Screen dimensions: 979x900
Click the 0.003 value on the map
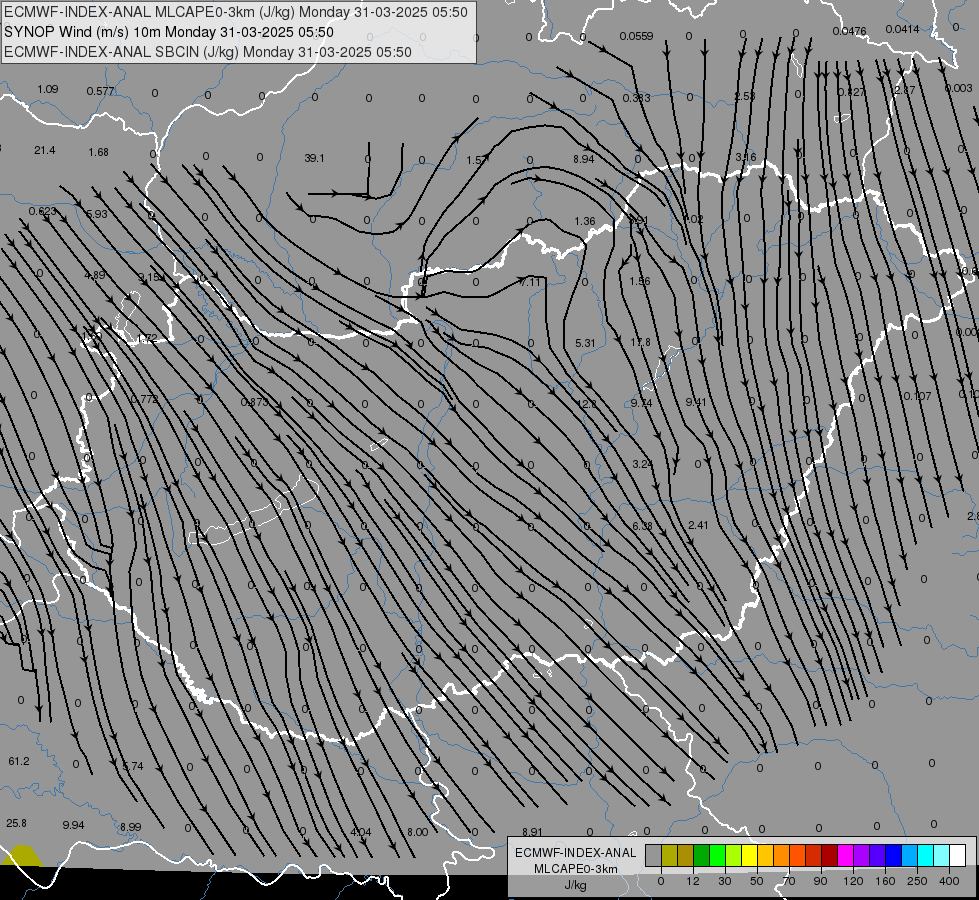pyautogui.click(x=958, y=88)
